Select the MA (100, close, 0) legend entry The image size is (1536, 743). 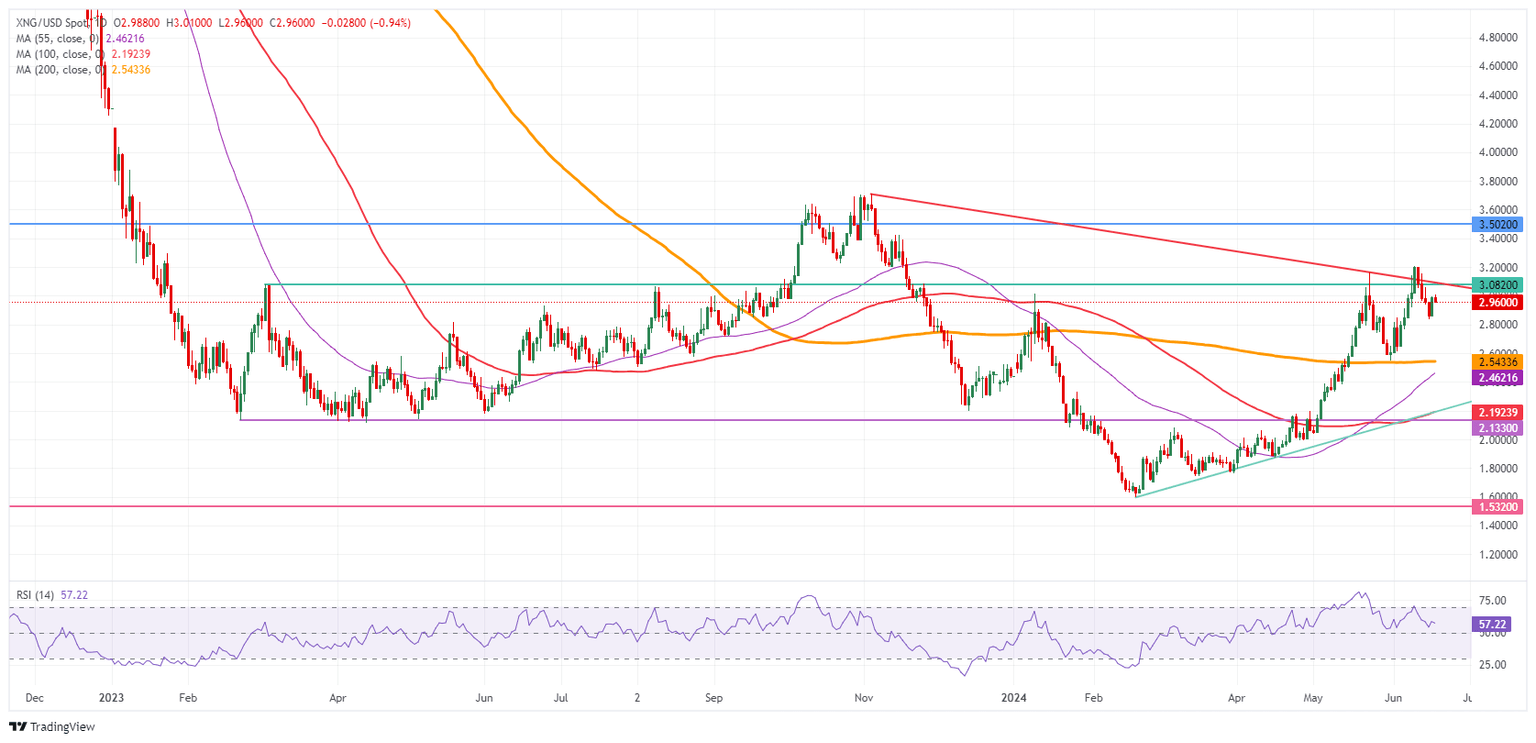pyautogui.click(x=60, y=55)
